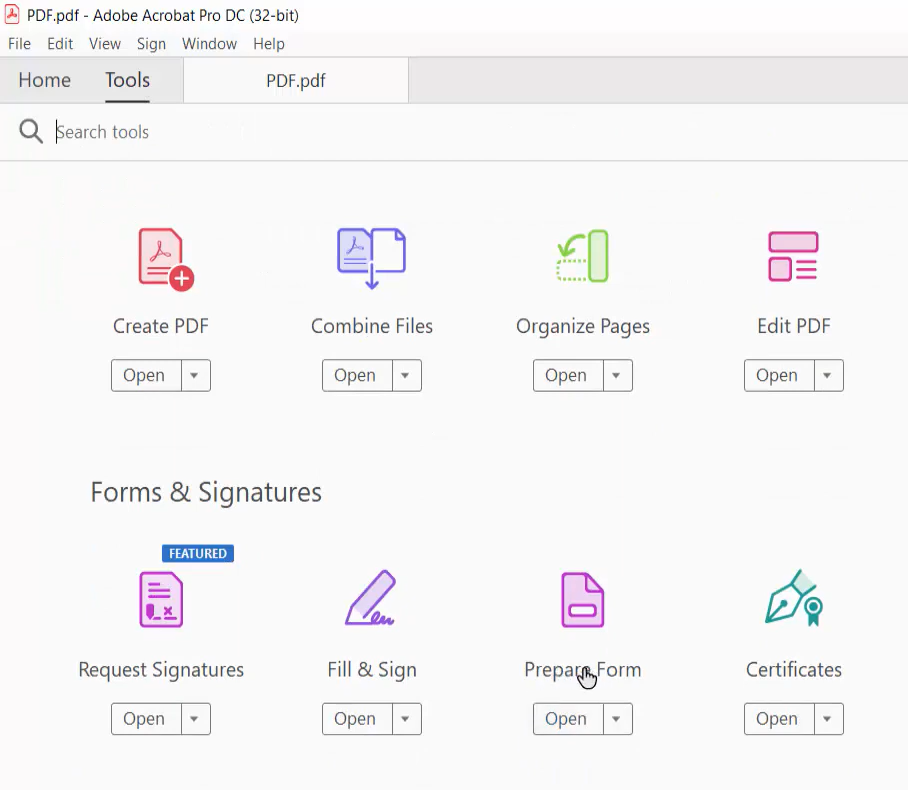Click the search magnifier icon
The height and width of the screenshot is (790, 908).
click(31, 131)
